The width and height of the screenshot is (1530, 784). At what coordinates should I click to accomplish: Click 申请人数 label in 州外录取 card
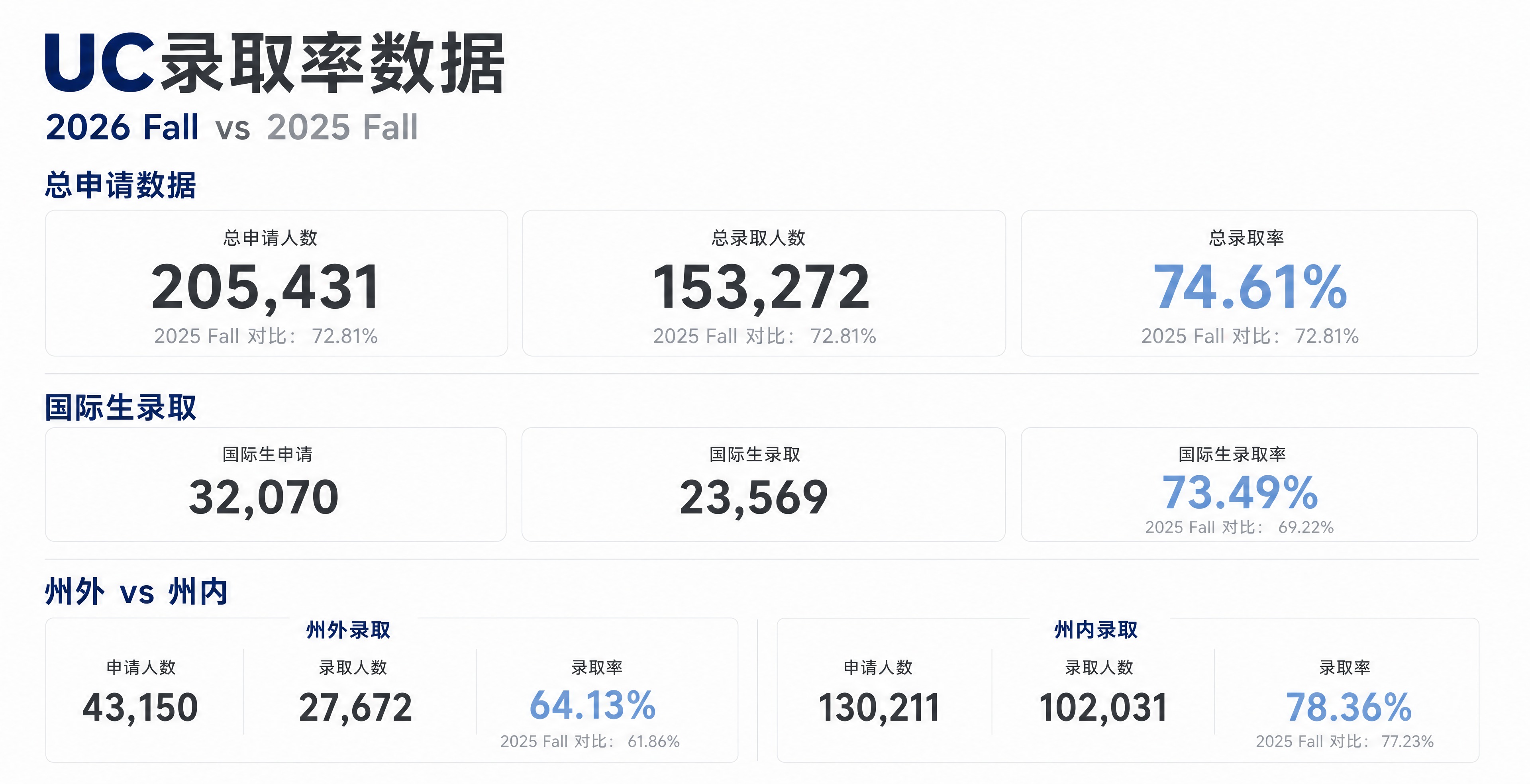(x=141, y=668)
